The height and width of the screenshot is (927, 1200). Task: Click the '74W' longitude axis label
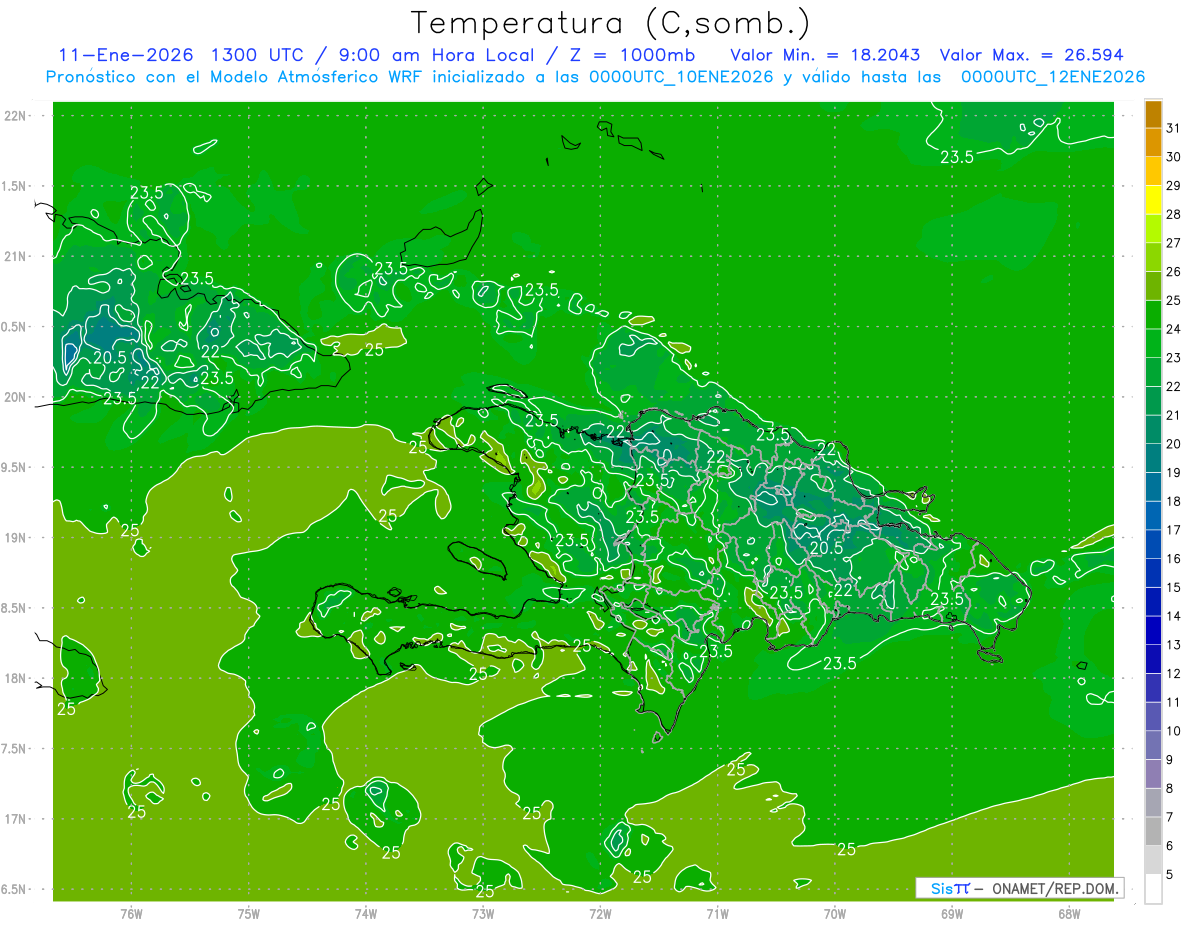pos(365,913)
